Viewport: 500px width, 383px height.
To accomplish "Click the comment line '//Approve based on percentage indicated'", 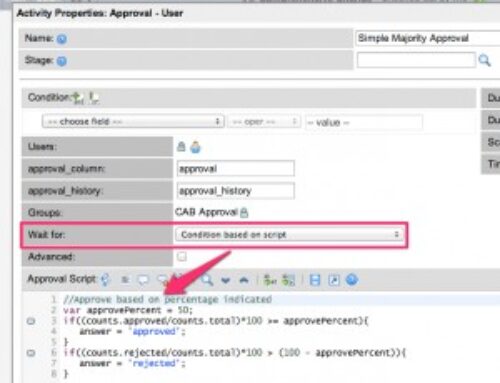I will [168, 299].
